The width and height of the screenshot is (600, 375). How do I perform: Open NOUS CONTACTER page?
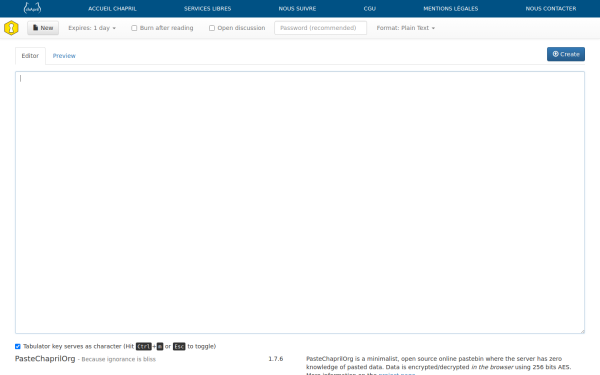551,8
